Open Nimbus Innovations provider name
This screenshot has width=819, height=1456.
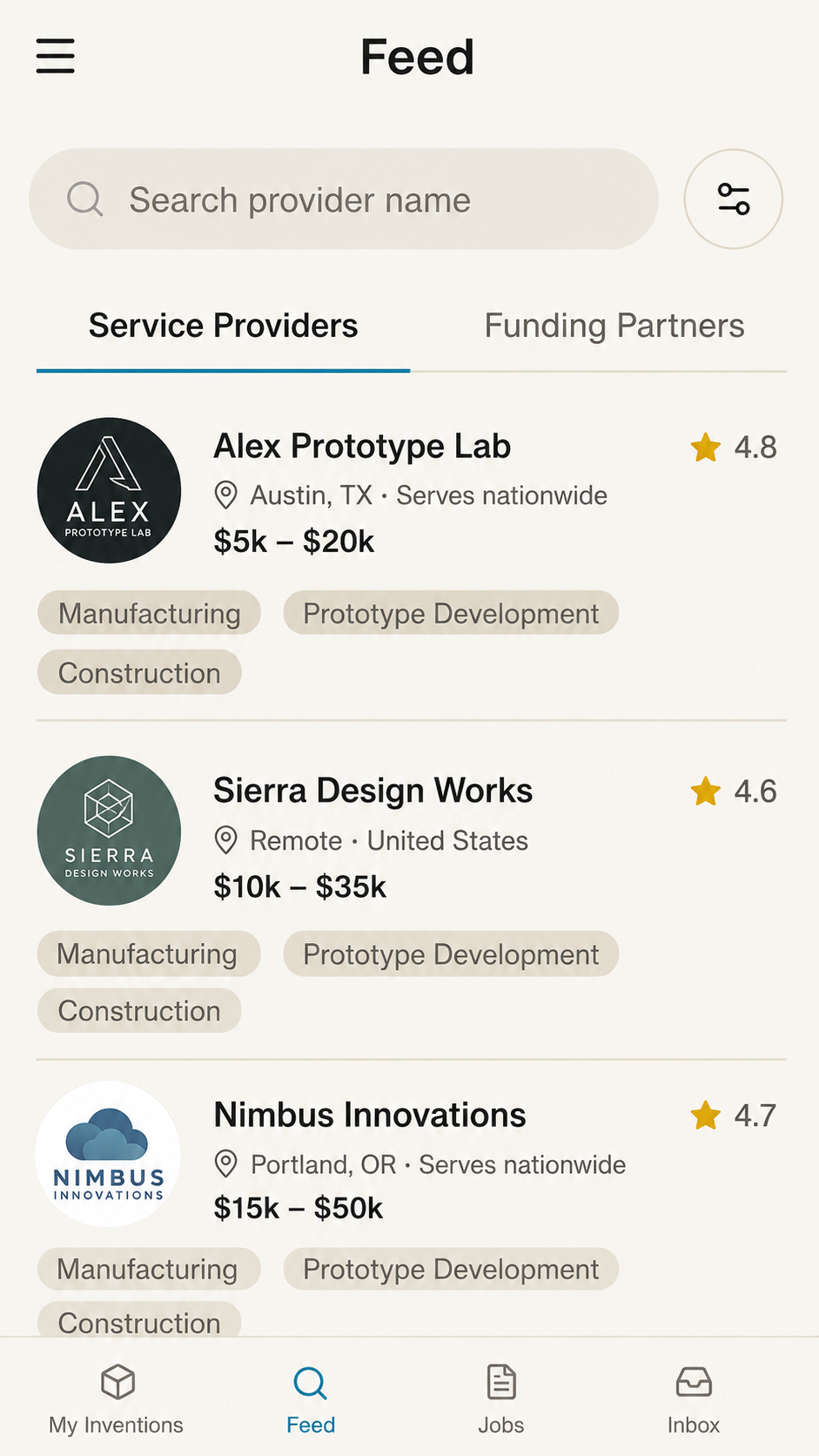coord(370,1116)
